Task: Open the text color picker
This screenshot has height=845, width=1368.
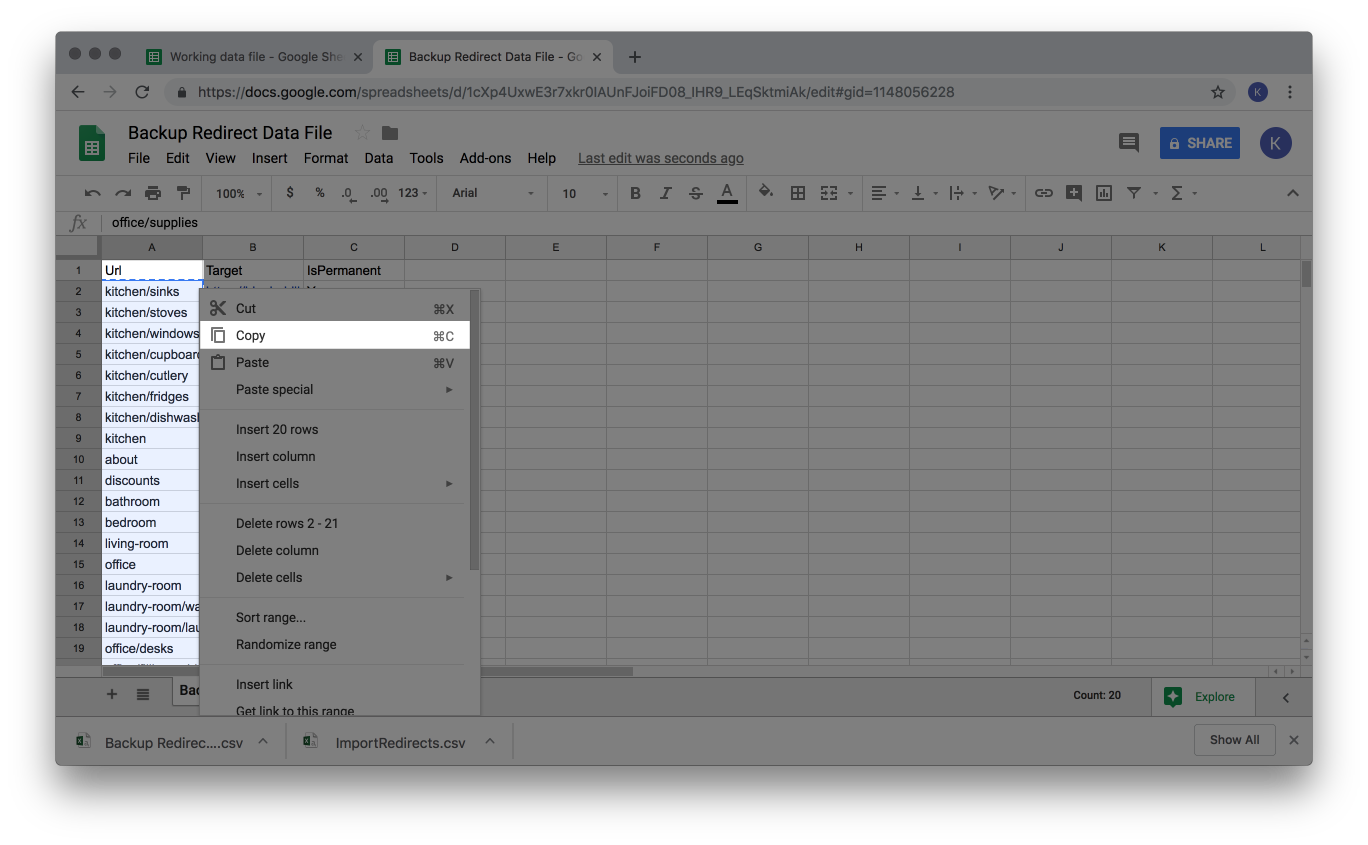Action: 727,193
